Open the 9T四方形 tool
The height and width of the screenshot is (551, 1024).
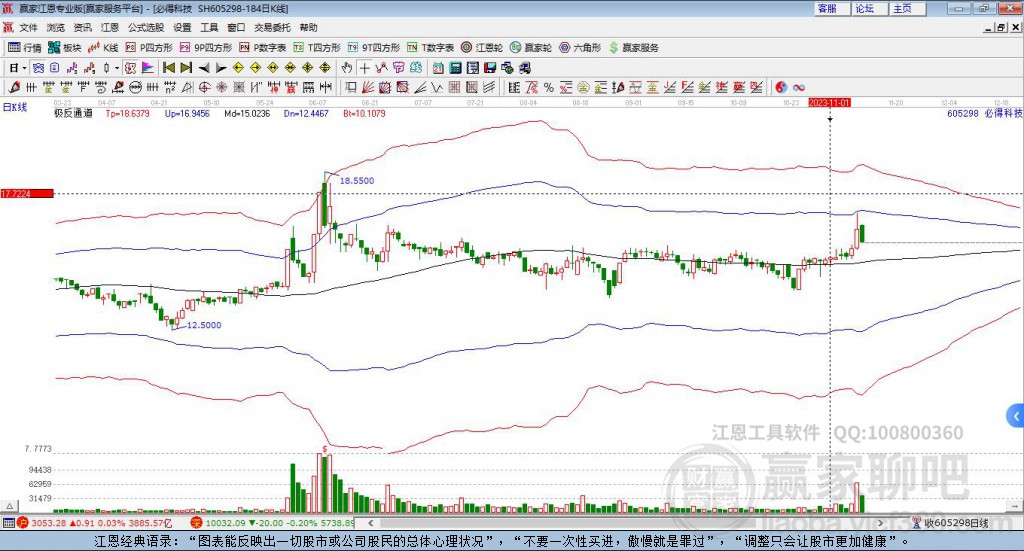(374, 48)
